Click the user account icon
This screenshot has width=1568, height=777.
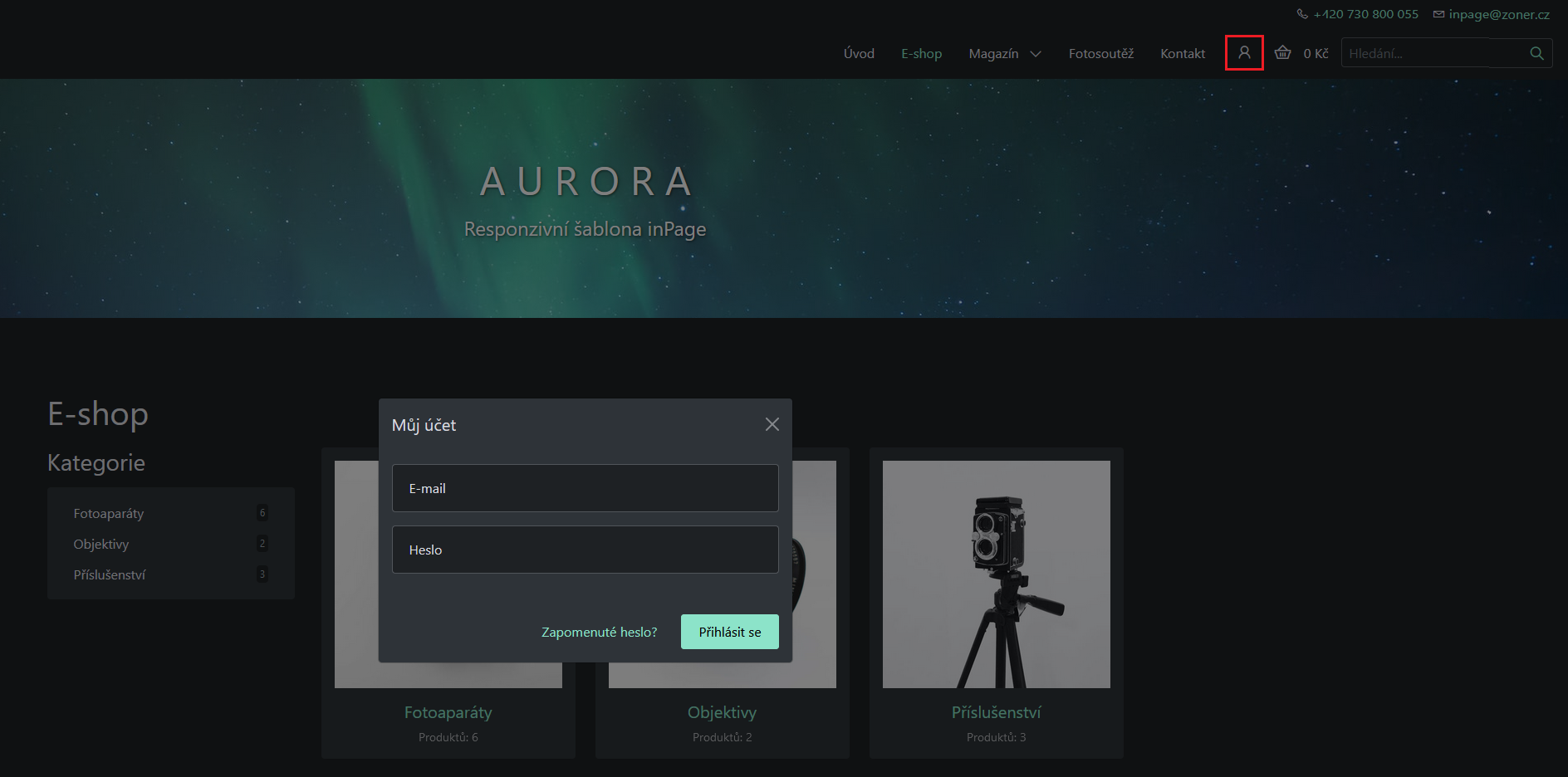(x=1244, y=53)
